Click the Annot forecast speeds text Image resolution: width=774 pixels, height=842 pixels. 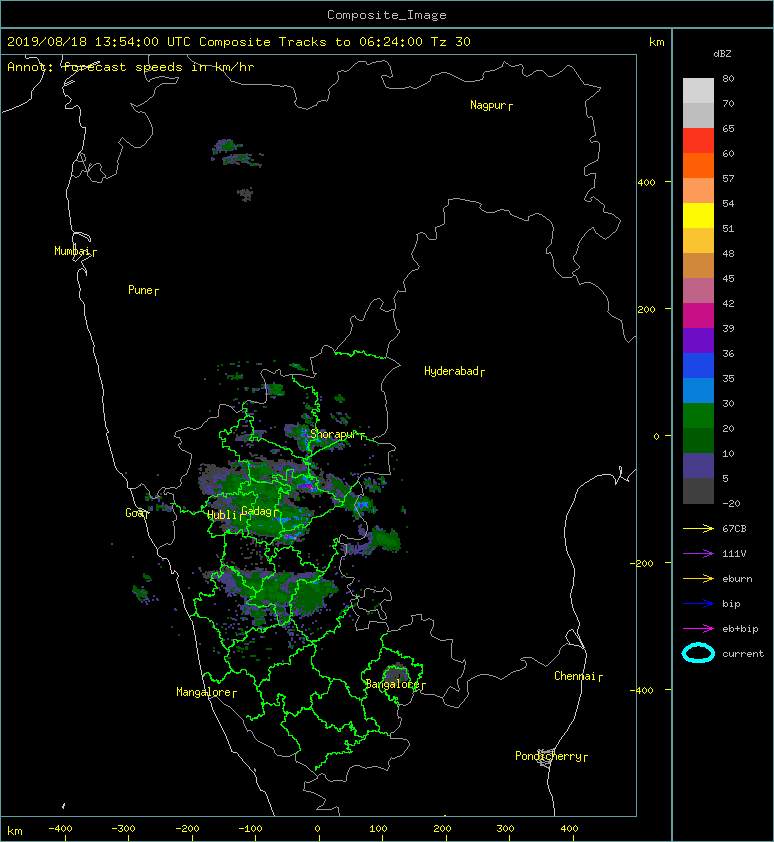pos(131,67)
